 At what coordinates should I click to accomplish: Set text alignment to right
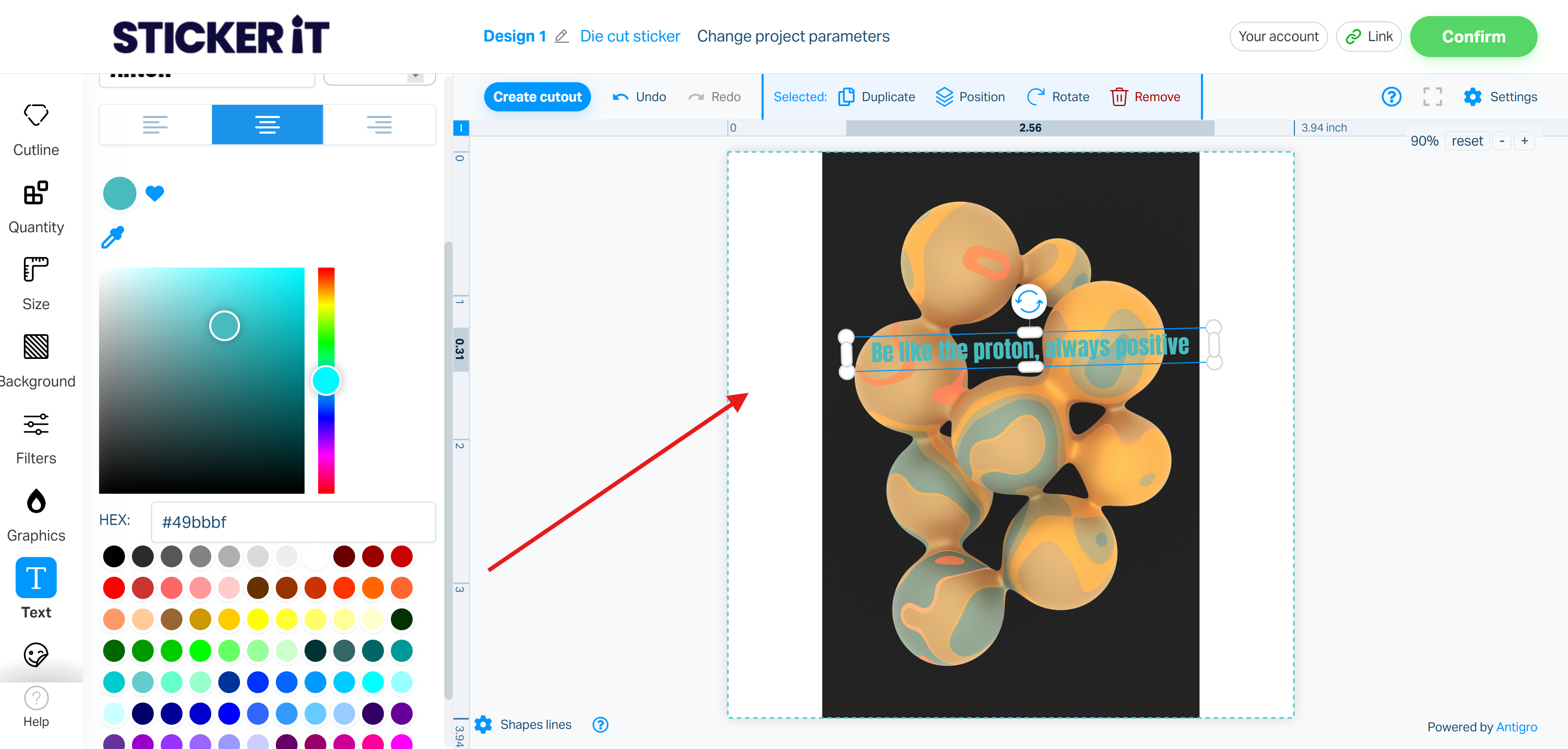click(379, 125)
